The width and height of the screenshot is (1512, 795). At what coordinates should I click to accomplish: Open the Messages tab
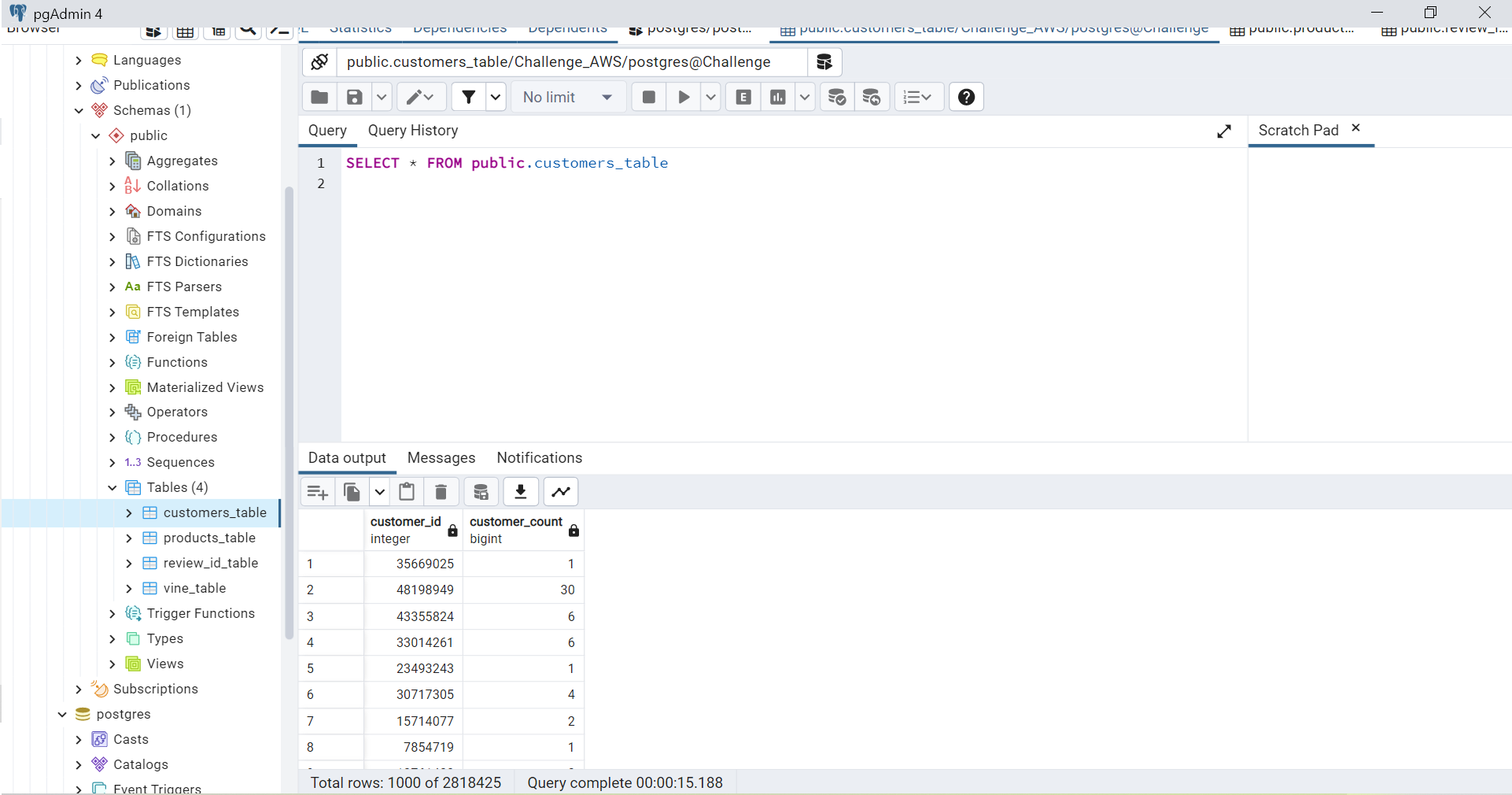(441, 458)
